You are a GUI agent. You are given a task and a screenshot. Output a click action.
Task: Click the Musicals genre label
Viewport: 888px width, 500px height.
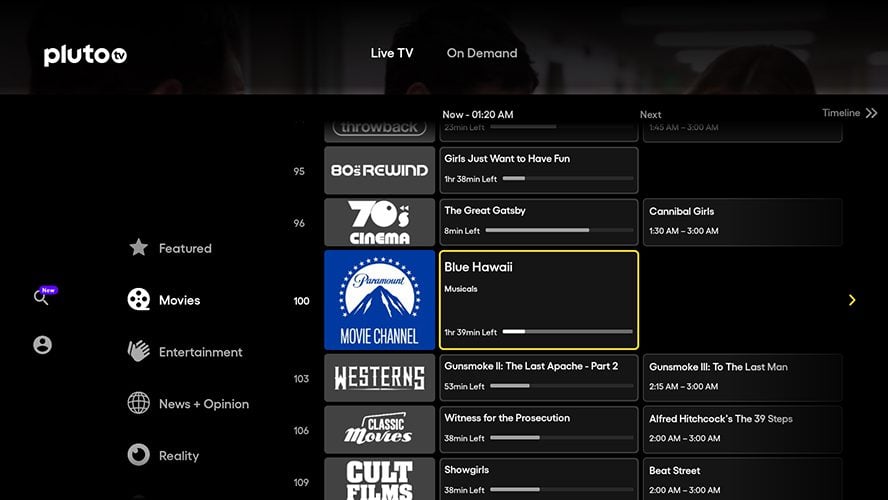(460, 289)
